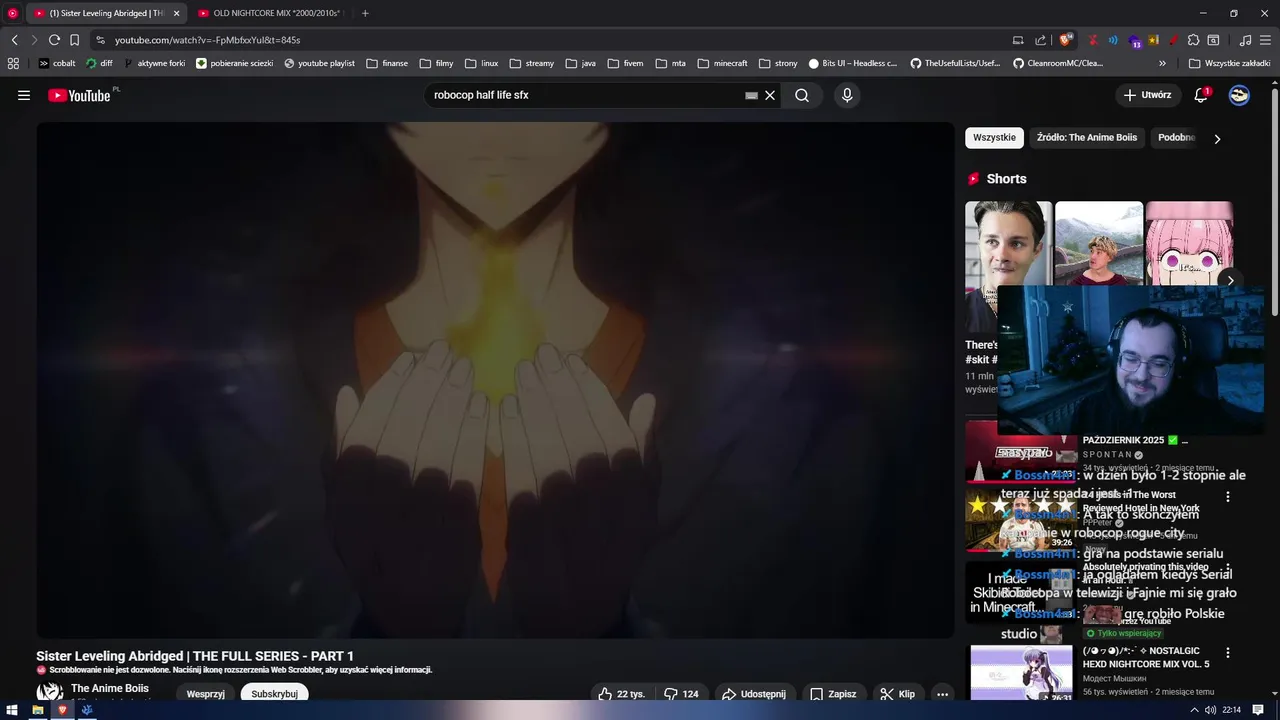Click the 'Wesprzyj' button
Viewport: 1280px width, 720px height.
tap(205, 694)
